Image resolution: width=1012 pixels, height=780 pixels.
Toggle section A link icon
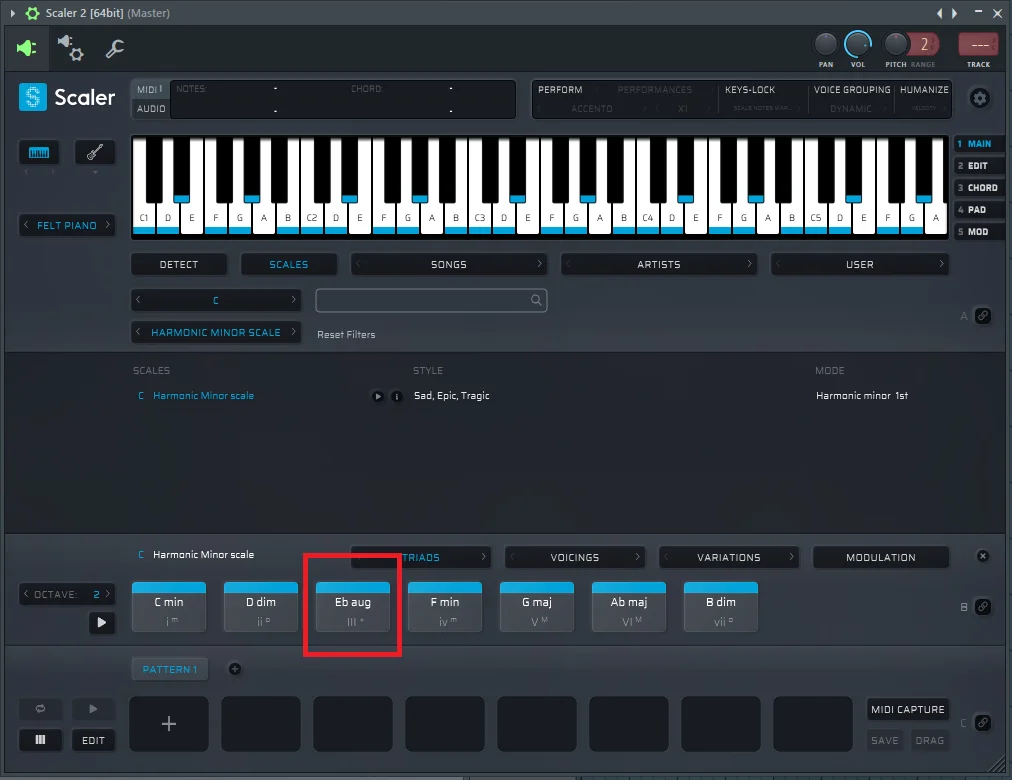[982, 315]
